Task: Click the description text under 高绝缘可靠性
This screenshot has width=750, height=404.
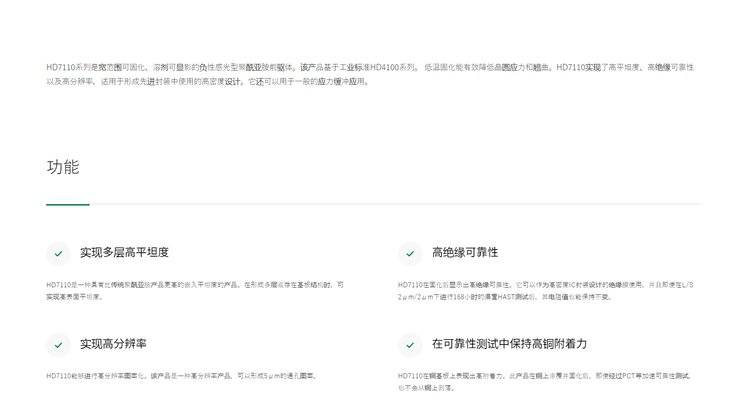Action: pos(545,291)
